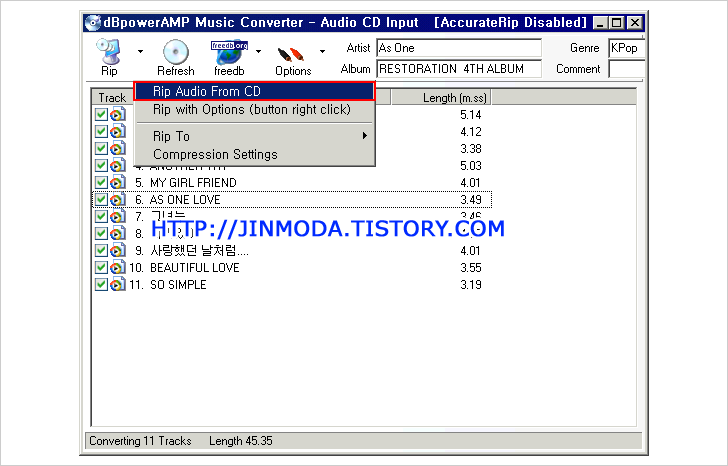This screenshot has width=728, height=466.
Task: Click the Genre field KPop
Action: [627, 48]
